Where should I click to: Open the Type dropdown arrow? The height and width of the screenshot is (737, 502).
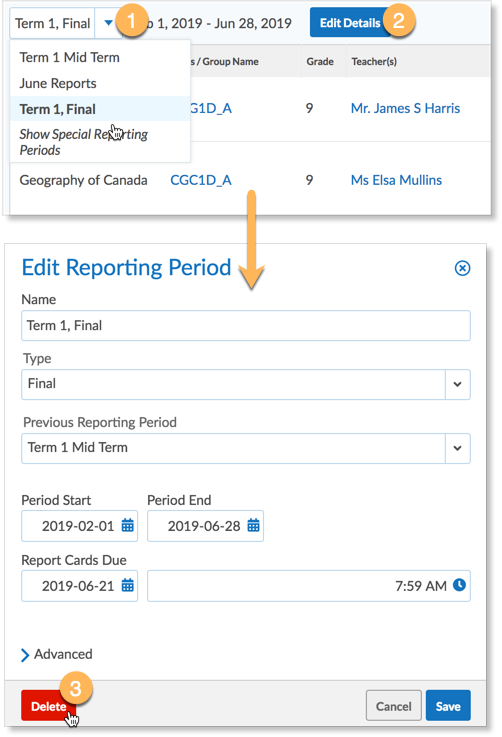[457, 384]
